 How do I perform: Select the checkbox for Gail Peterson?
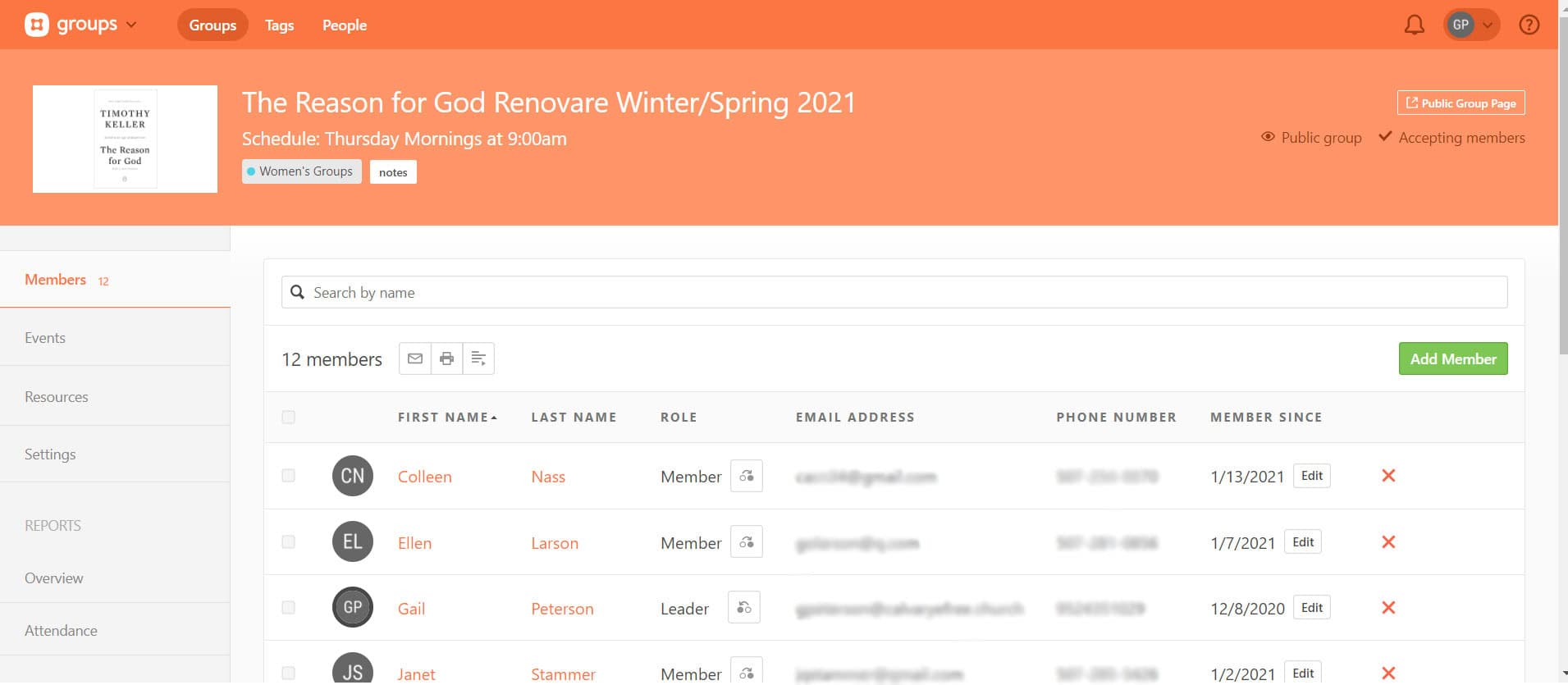[288, 608]
